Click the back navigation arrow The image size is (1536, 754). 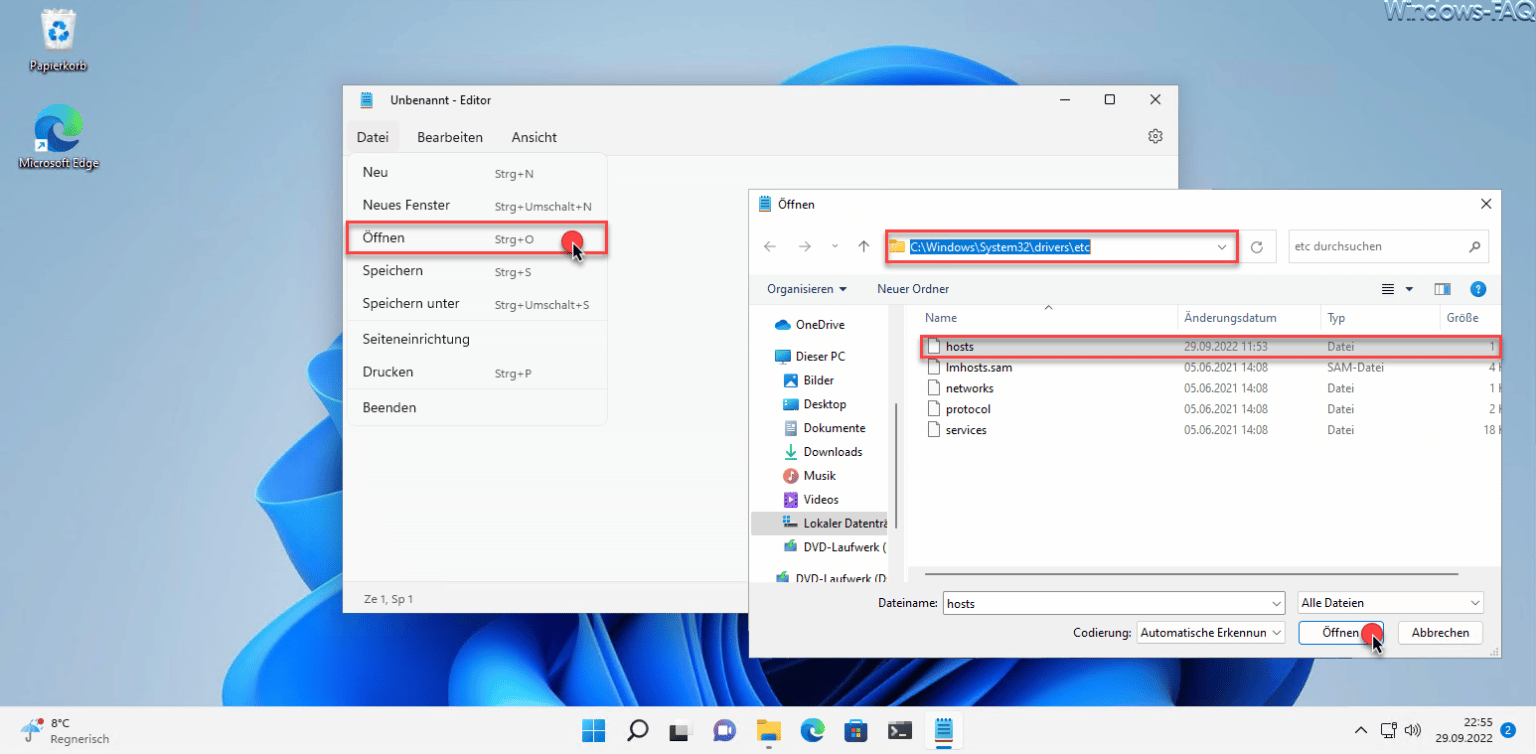[770, 246]
